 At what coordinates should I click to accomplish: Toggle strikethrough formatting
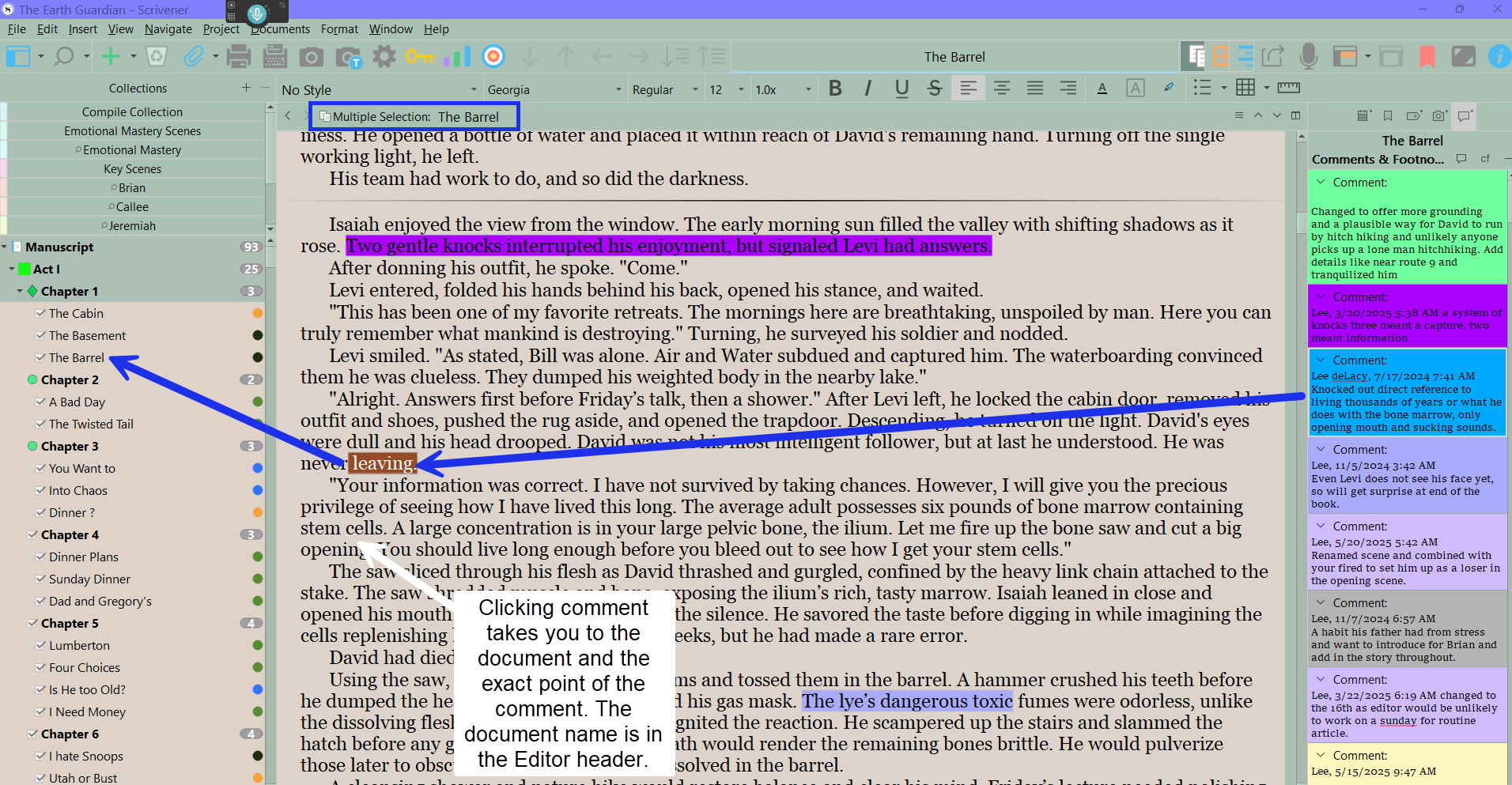tap(935, 89)
